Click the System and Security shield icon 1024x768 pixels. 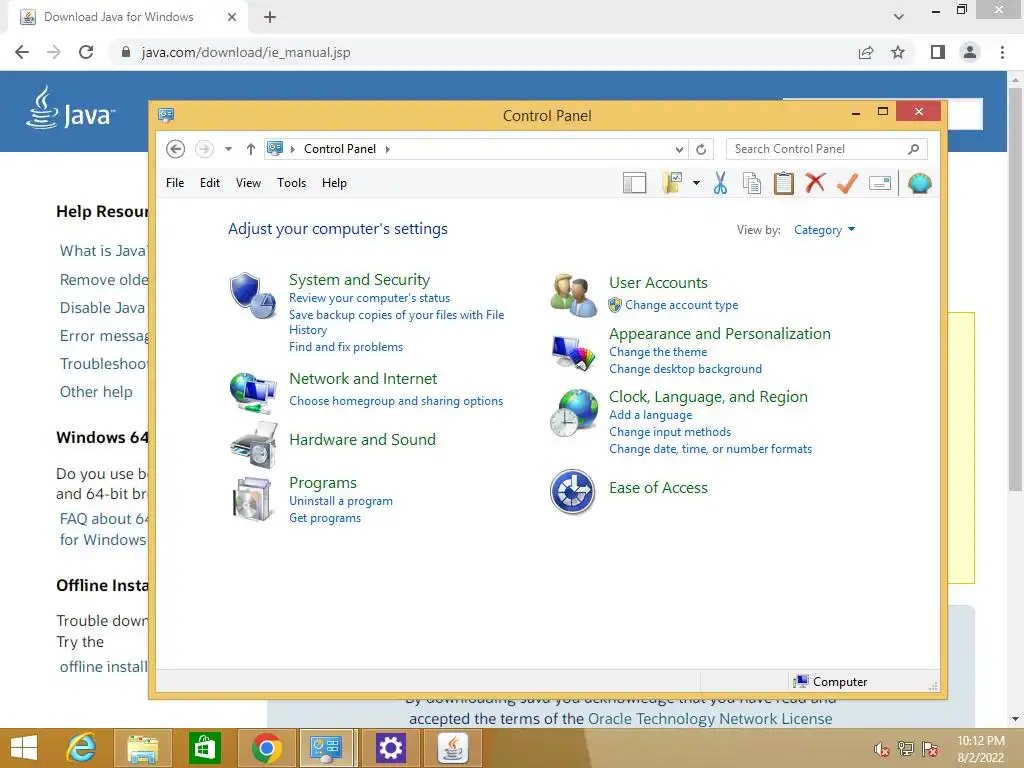tap(253, 295)
